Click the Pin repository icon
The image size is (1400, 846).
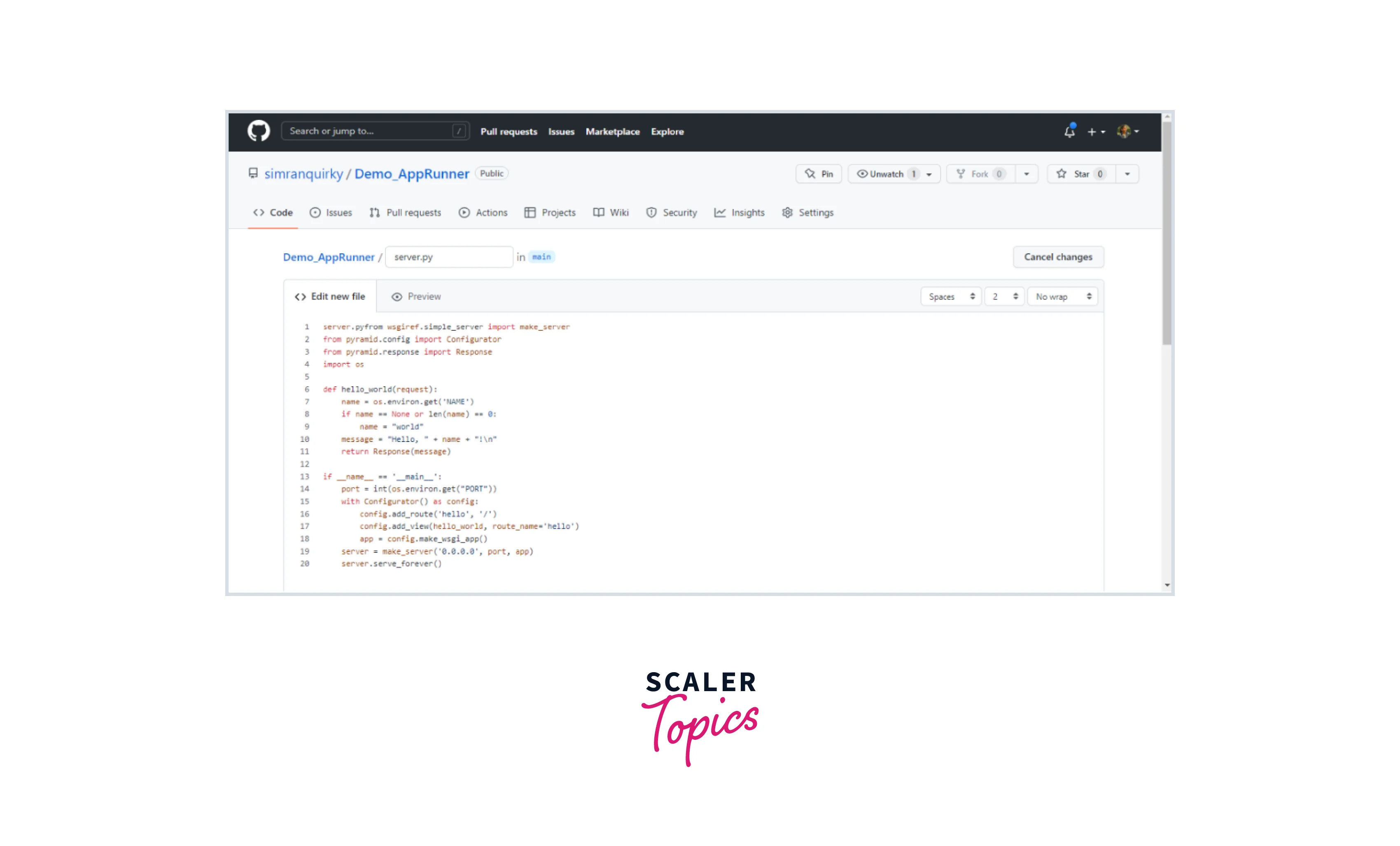(x=819, y=174)
